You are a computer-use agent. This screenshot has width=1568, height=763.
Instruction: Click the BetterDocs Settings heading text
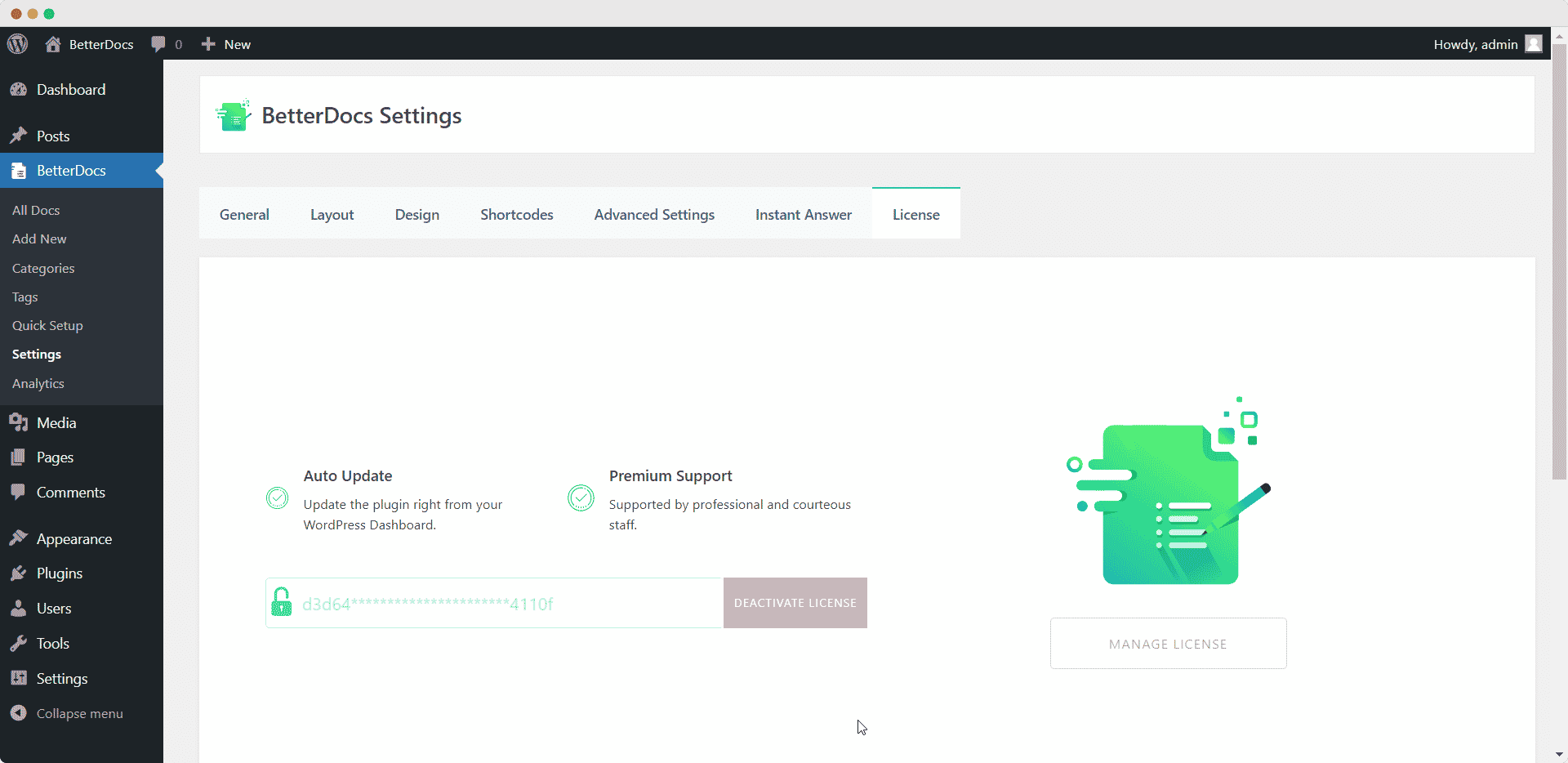(x=362, y=115)
